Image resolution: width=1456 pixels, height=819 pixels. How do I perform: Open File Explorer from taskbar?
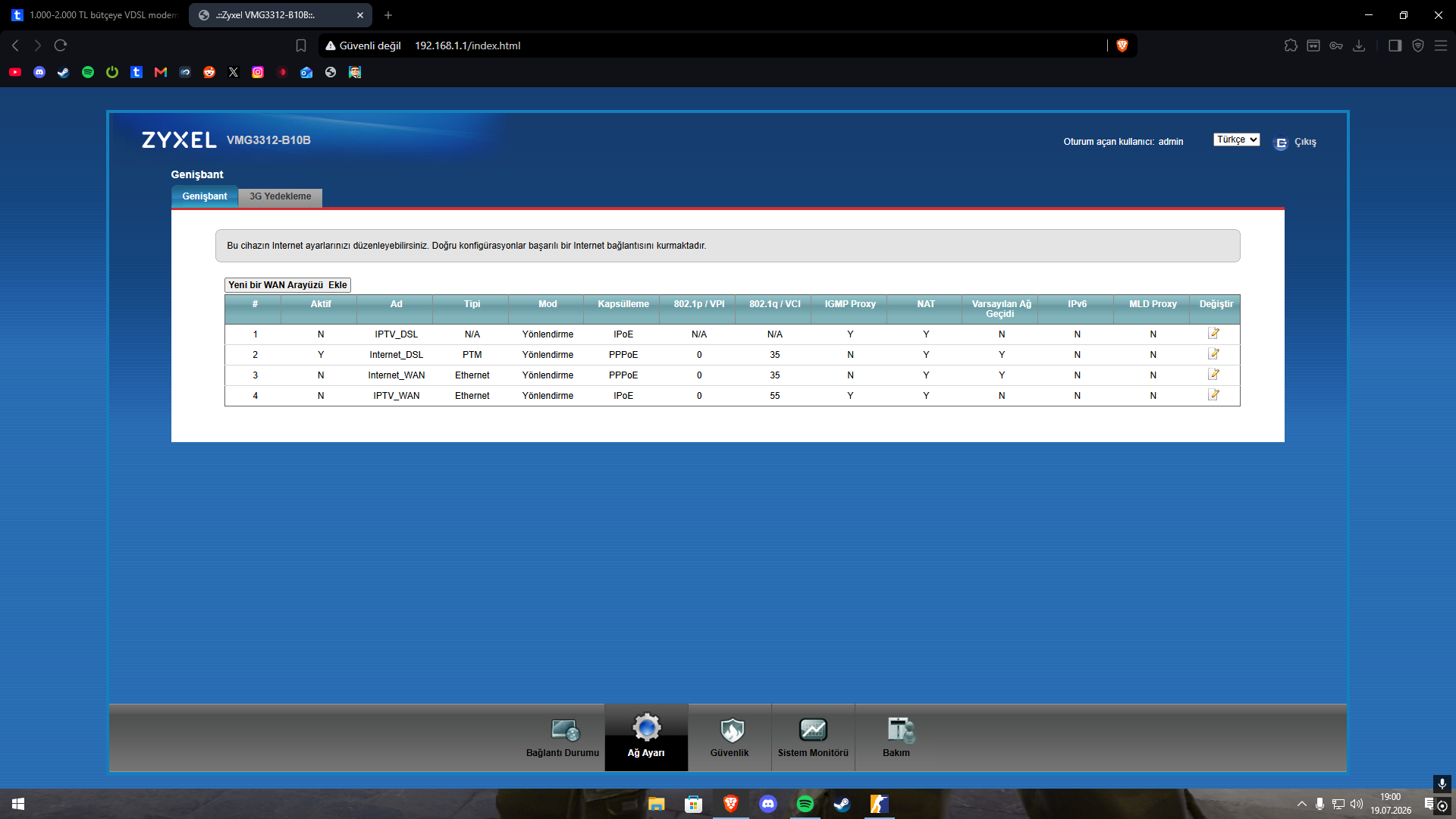click(x=656, y=804)
